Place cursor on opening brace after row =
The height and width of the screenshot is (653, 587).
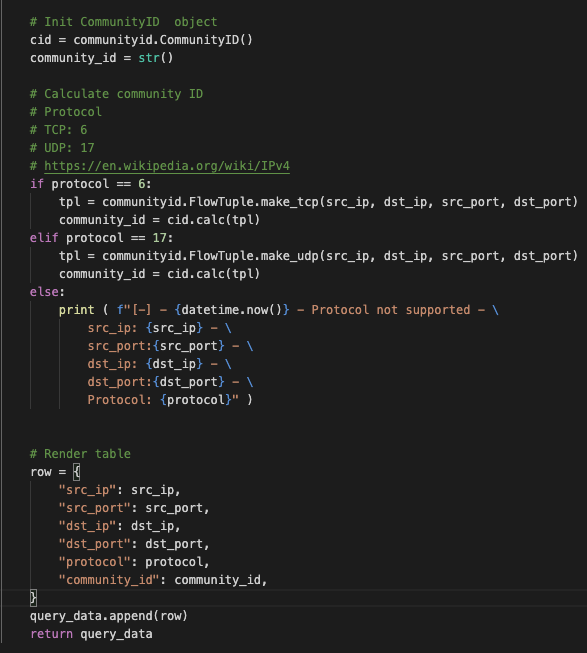pyautogui.click(x=76, y=472)
